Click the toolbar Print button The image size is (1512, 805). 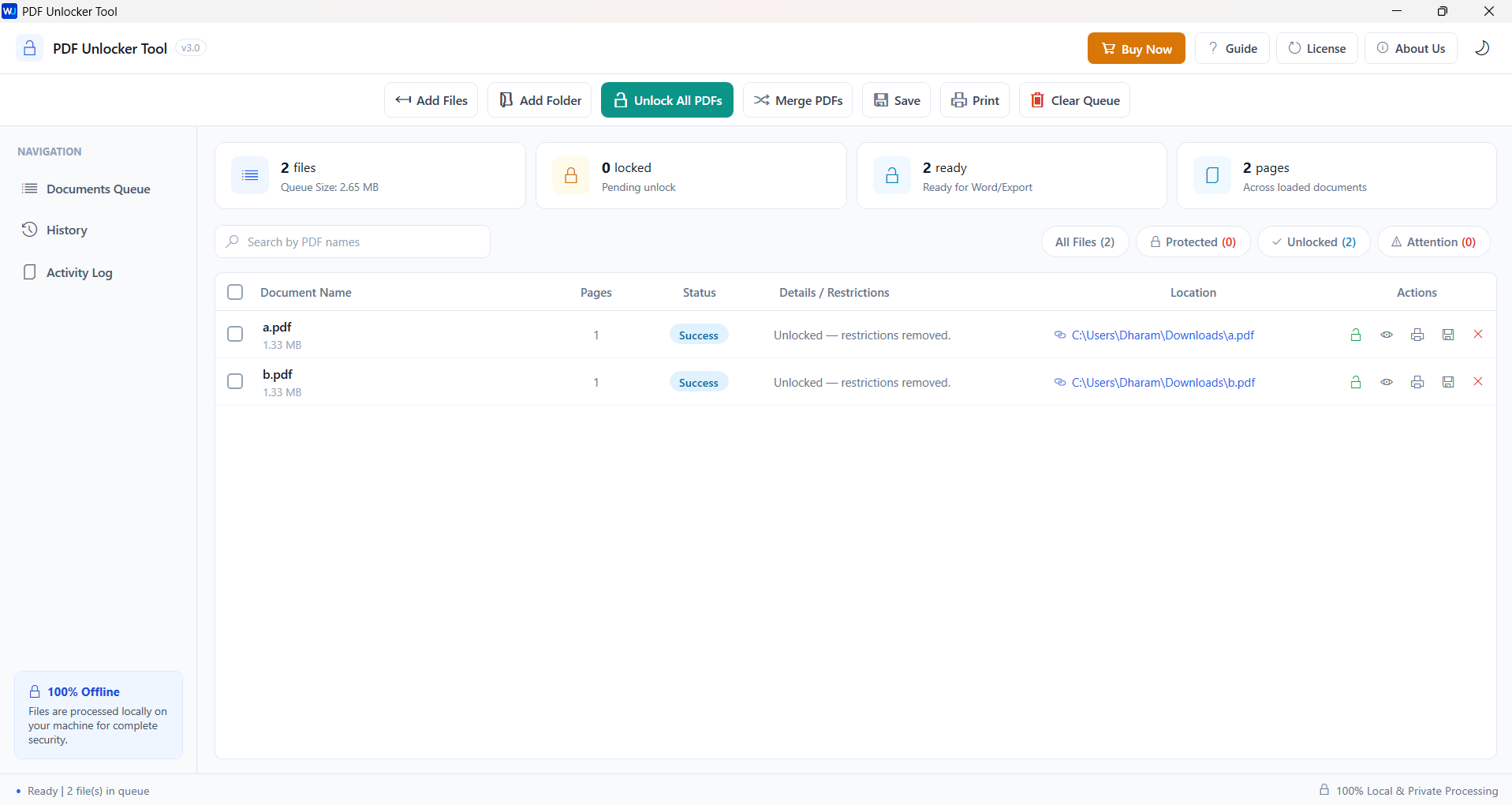coord(975,100)
